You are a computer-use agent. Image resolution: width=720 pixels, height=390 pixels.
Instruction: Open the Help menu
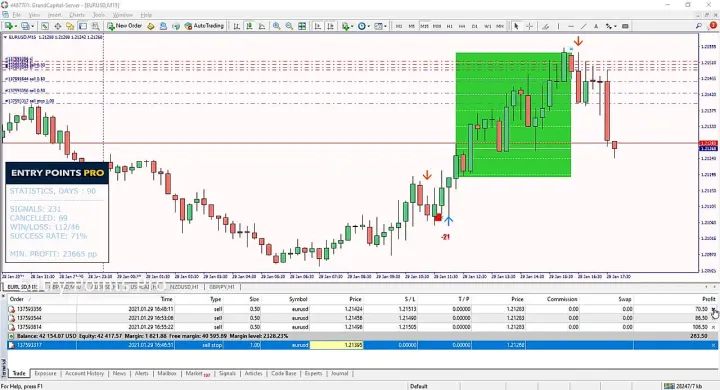[146, 15]
